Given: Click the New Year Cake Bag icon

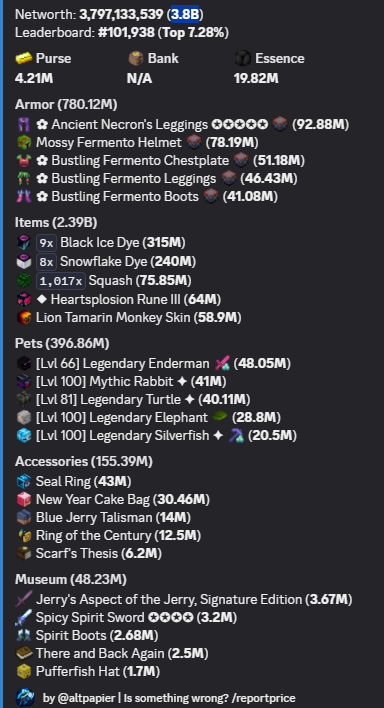Looking at the screenshot, I should pos(23,499).
